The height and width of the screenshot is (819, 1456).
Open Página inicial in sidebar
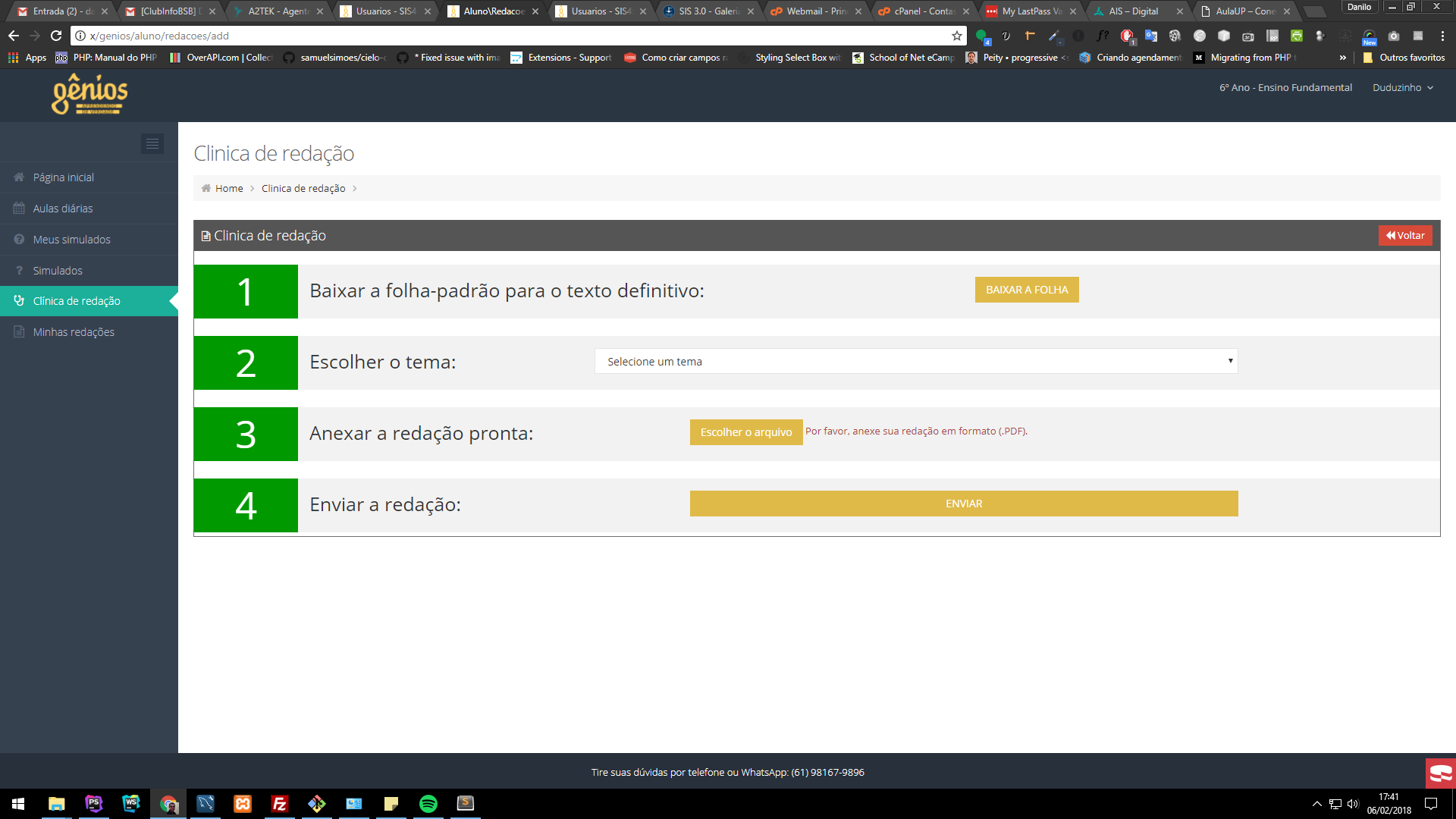(x=64, y=177)
